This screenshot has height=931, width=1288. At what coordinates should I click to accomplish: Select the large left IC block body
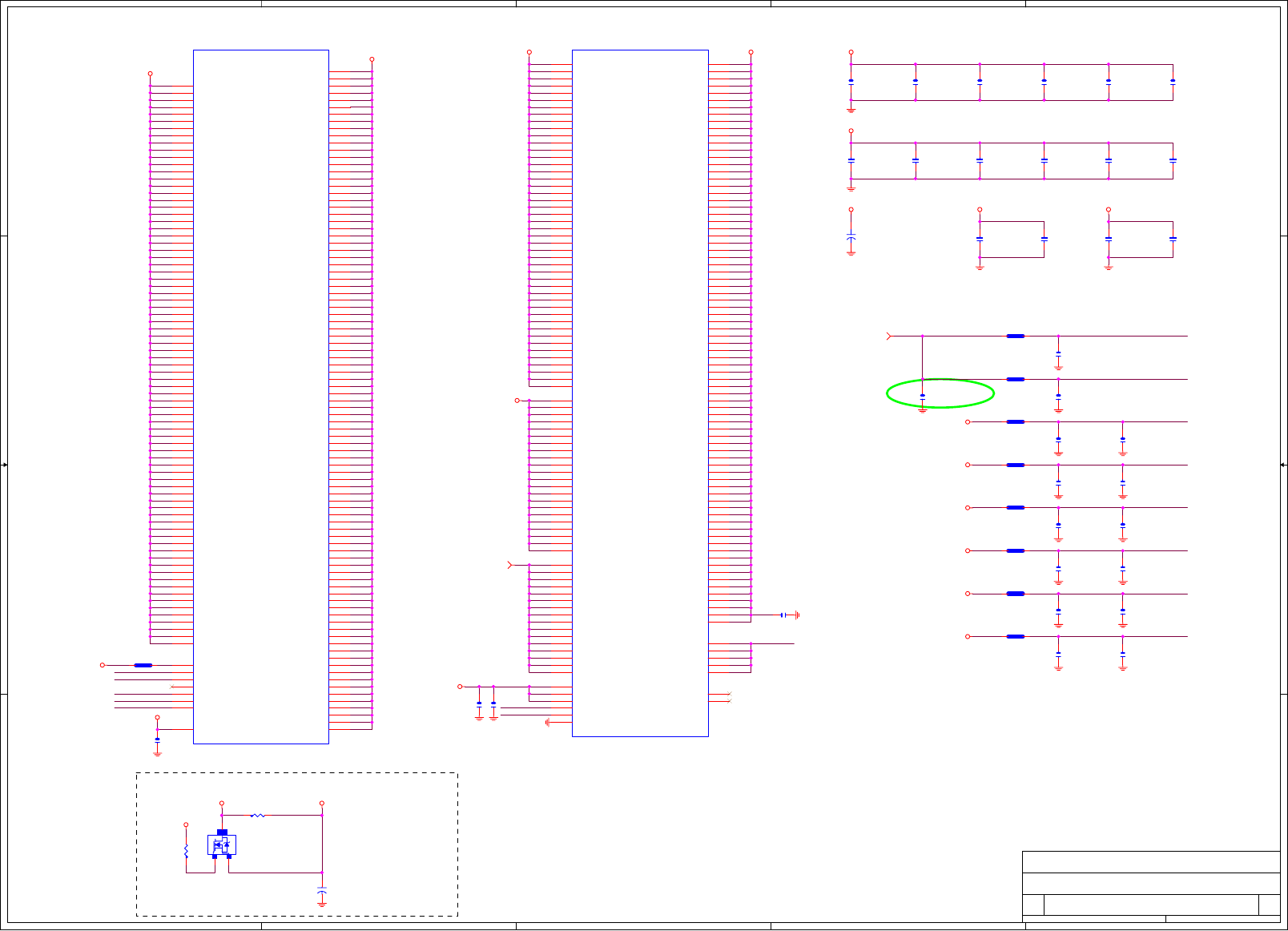tap(261, 397)
